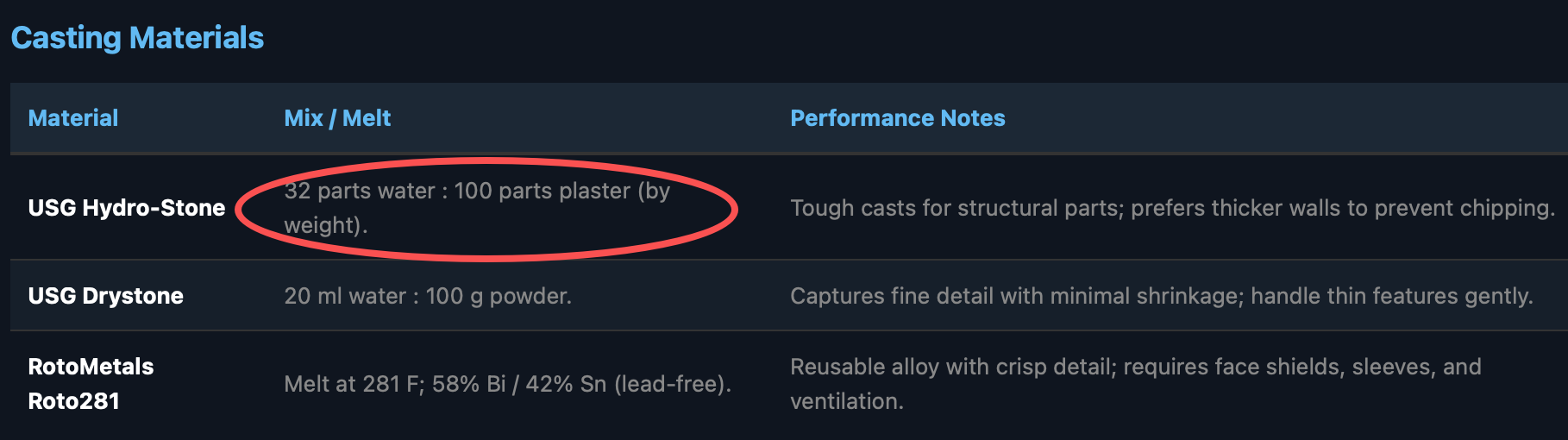Click the word "weight)." in Hydro-Stone mix
1568x440 pixels.
click(326, 225)
